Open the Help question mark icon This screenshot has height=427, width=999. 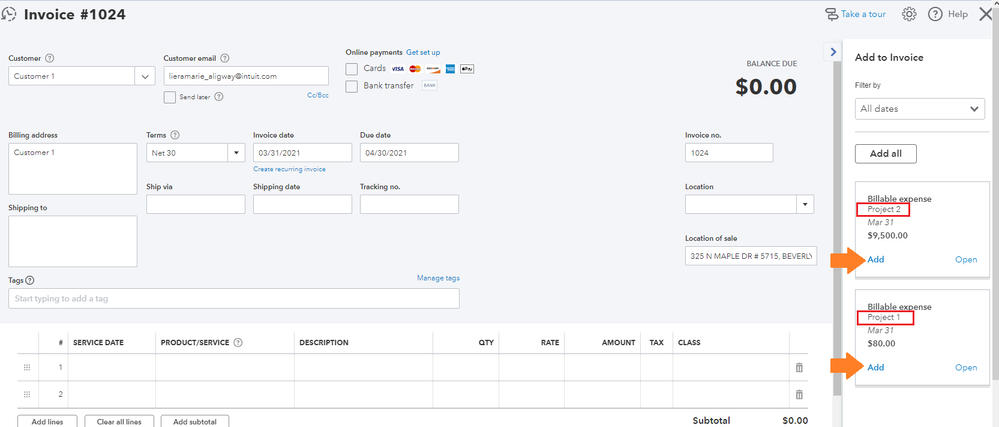click(x=935, y=14)
